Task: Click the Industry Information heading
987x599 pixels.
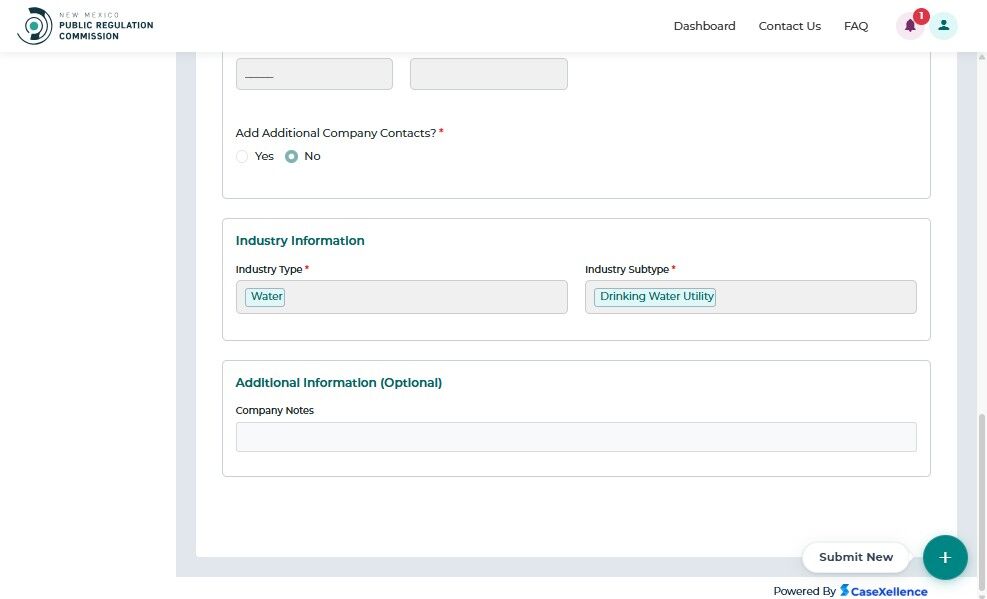Action: pos(300,241)
